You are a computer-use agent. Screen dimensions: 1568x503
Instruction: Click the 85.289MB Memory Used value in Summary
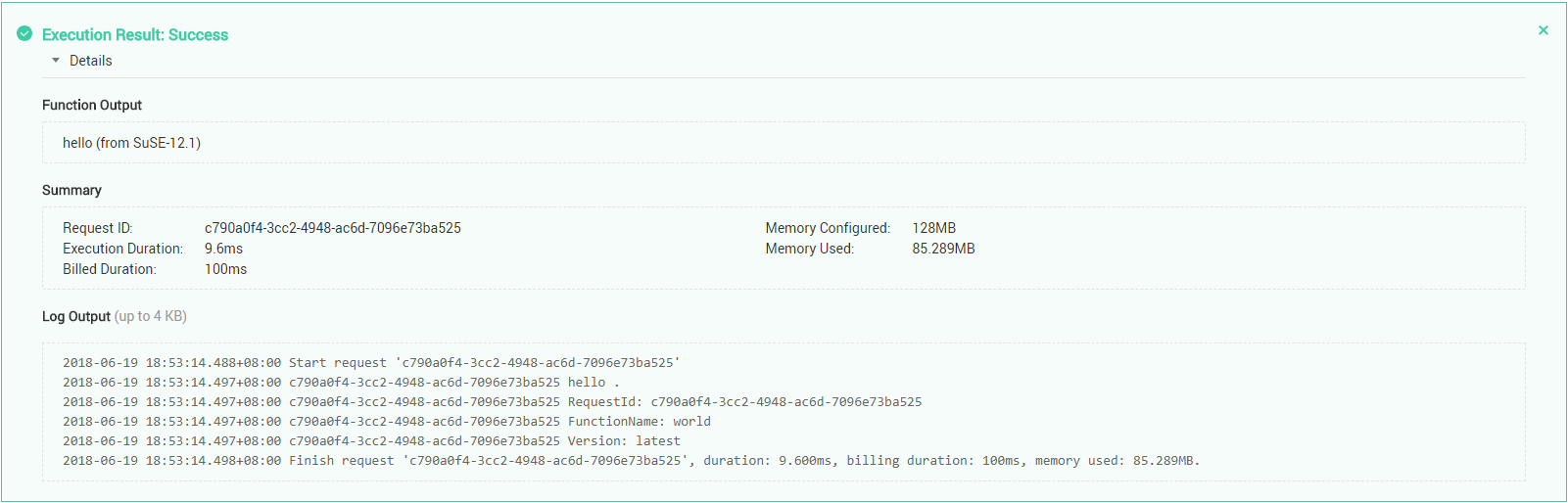pyautogui.click(x=943, y=249)
